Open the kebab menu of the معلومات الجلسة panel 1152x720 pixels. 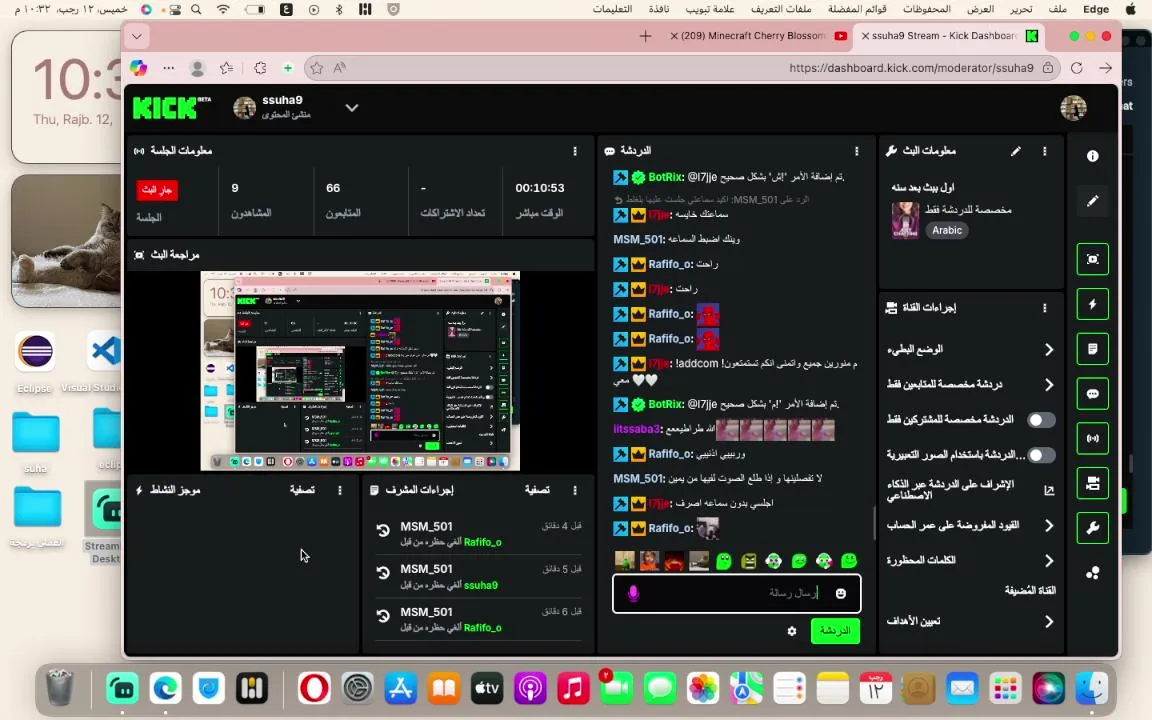click(575, 151)
